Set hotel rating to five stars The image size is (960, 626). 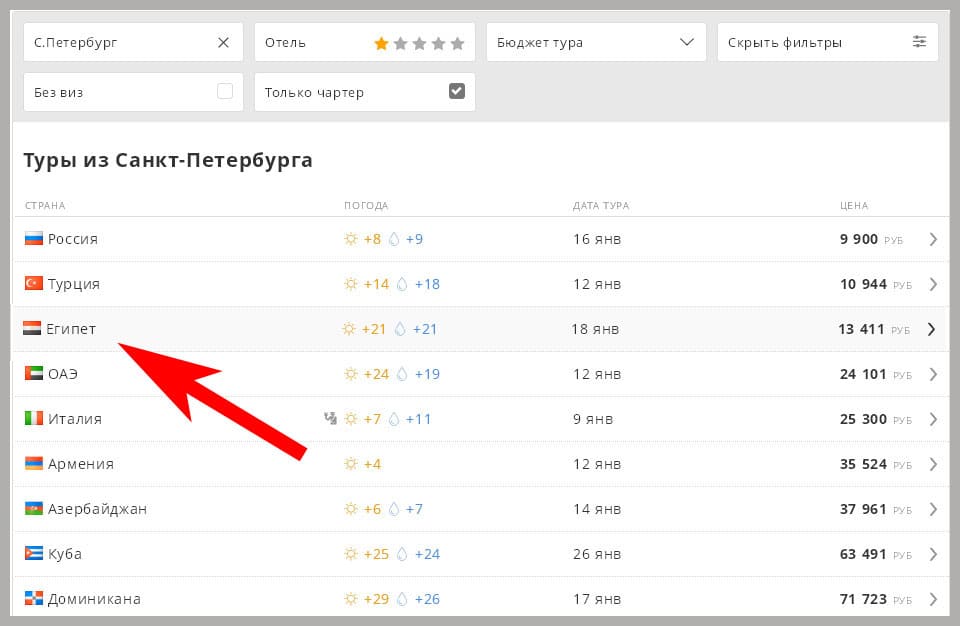coord(457,43)
